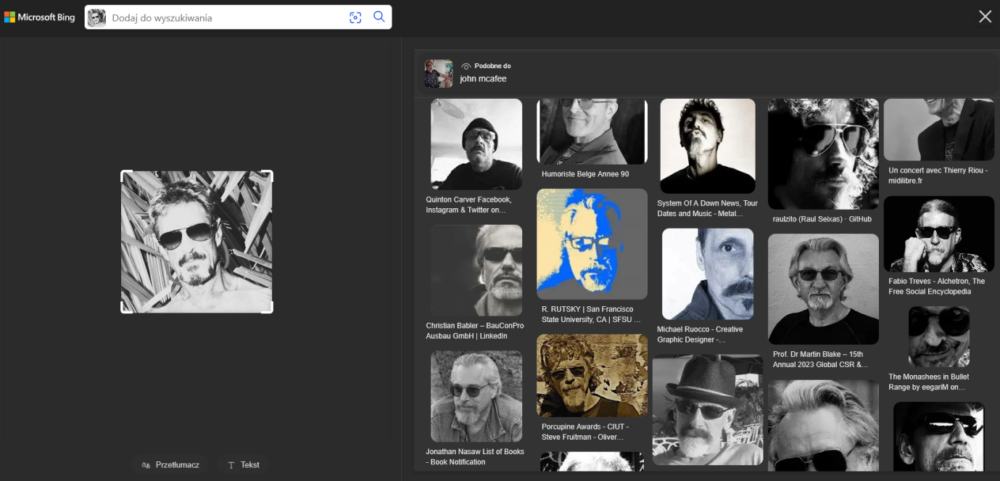The height and width of the screenshot is (481, 1000).
Task: Click the small thumbnail next to 'Podobne do'
Action: [438, 73]
